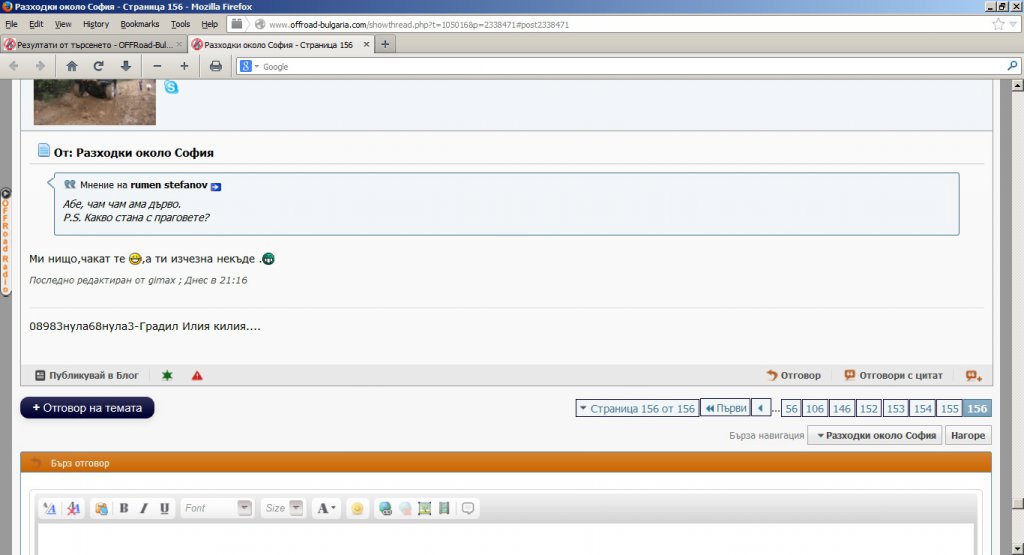This screenshot has width=1024, height=555.
Task: Insert an image using the picture icon
Action: (x=424, y=508)
